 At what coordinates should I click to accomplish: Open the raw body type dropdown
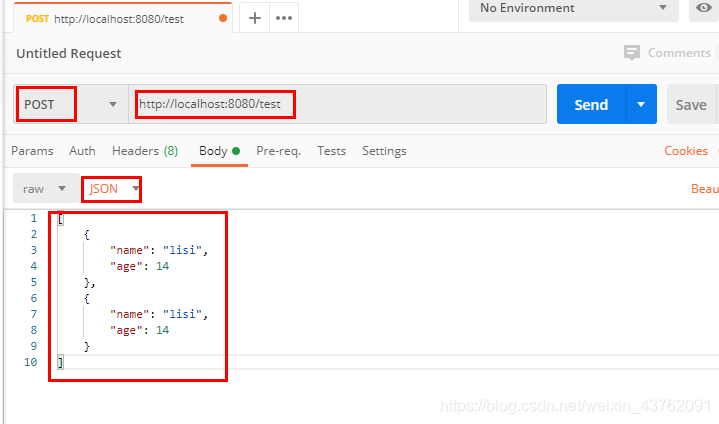[45, 188]
